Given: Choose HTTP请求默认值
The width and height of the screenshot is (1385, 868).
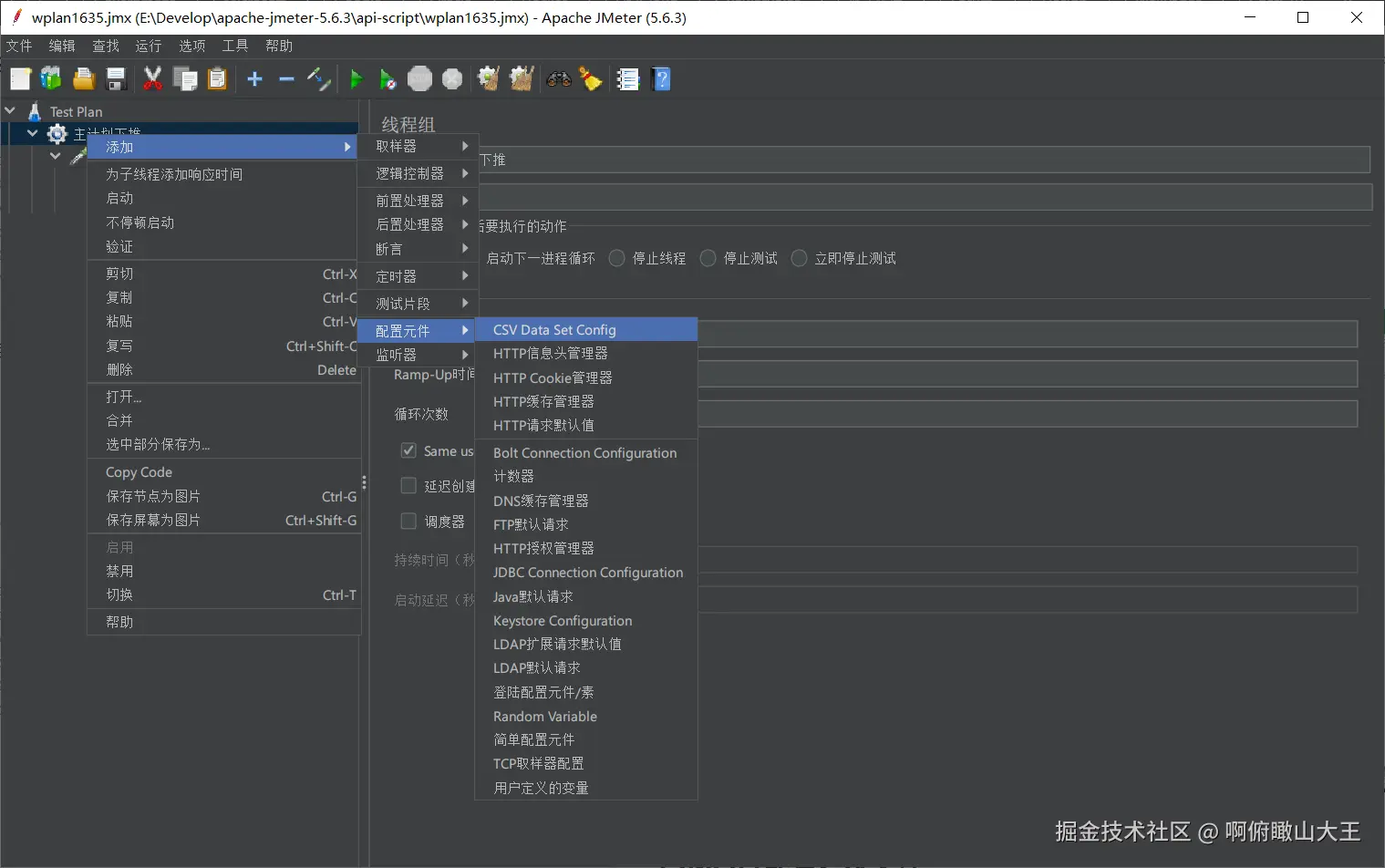Looking at the screenshot, I should pos(586,426).
